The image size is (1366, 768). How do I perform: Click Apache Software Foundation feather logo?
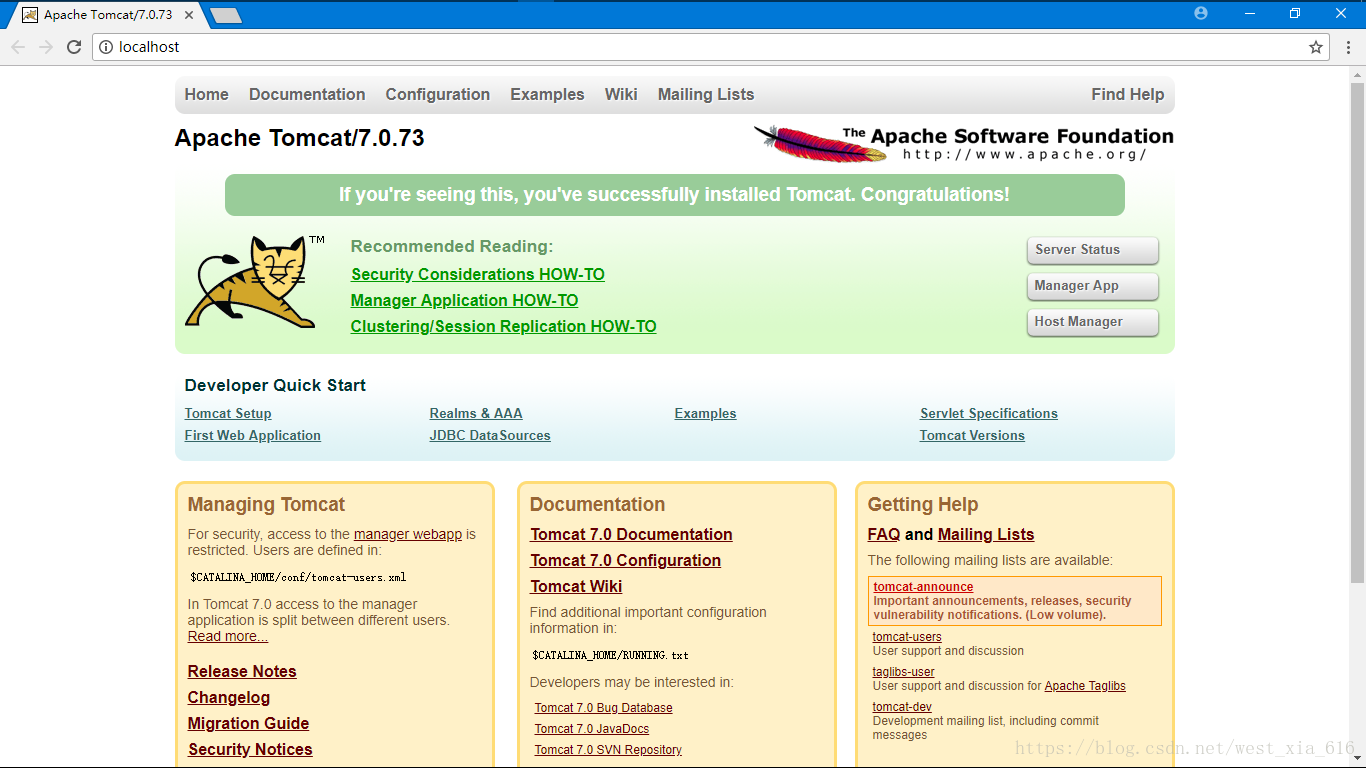pos(963,143)
